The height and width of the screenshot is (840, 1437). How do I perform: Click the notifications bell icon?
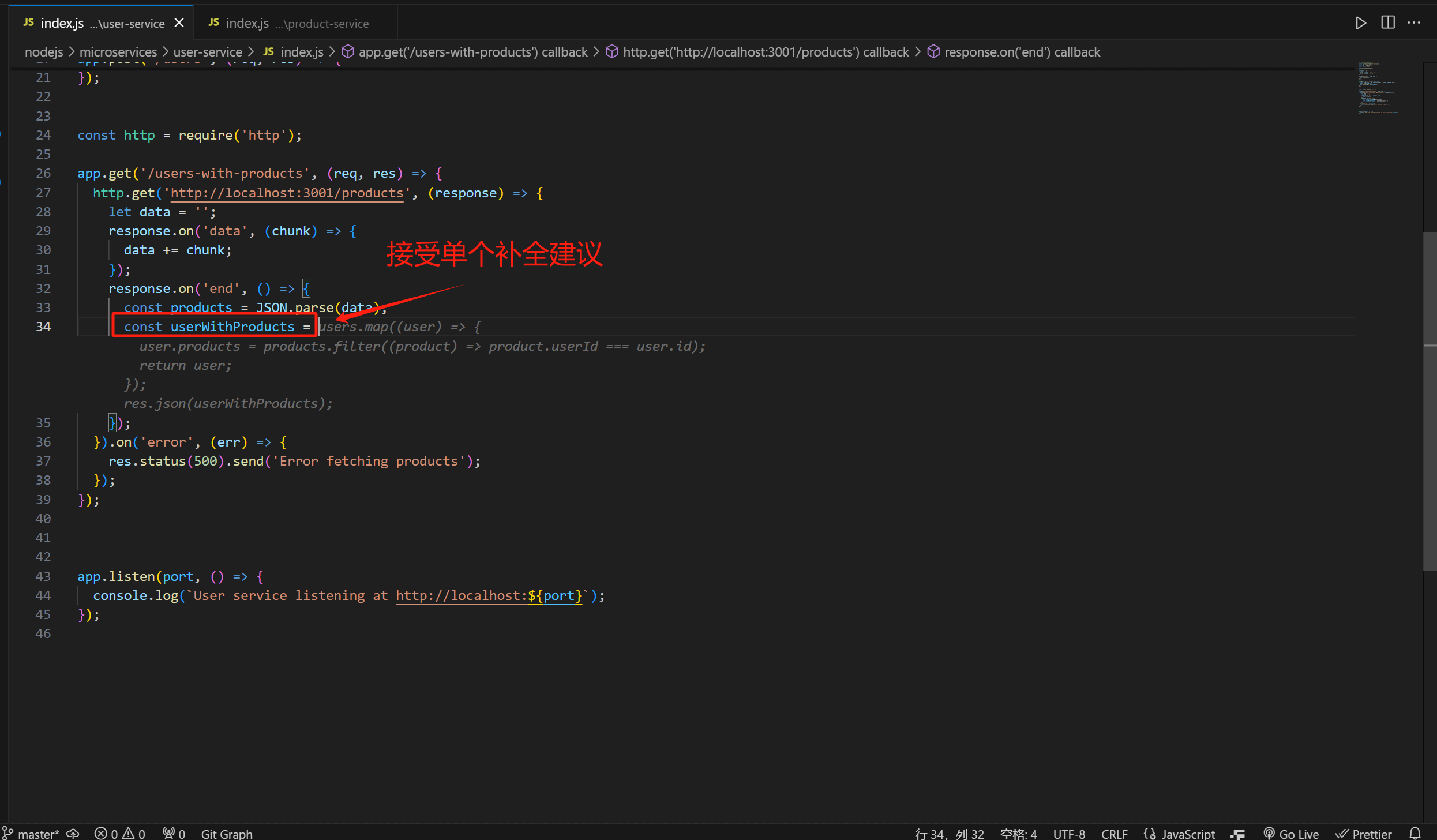point(1415,834)
